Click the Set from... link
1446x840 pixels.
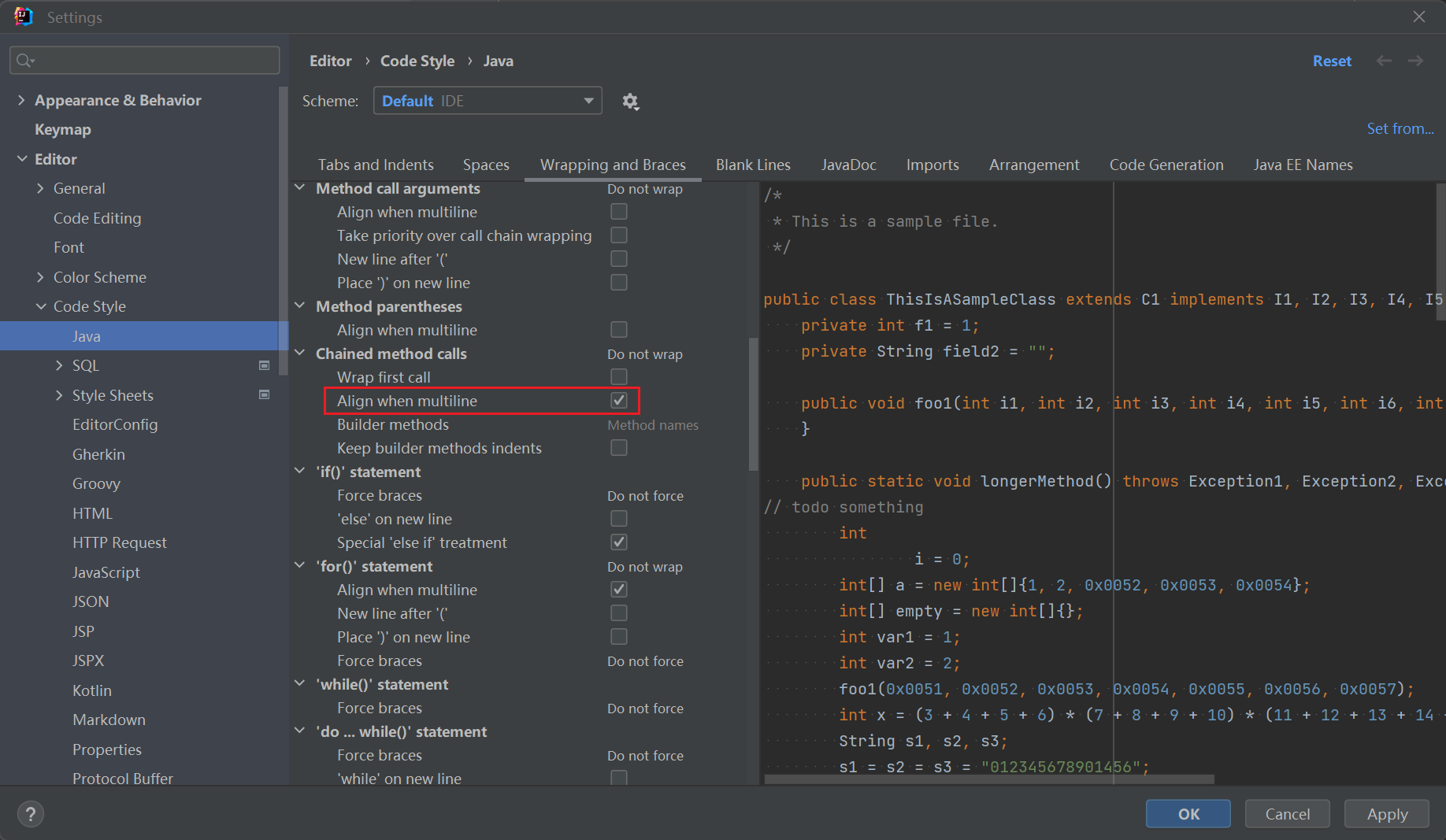click(1401, 128)
